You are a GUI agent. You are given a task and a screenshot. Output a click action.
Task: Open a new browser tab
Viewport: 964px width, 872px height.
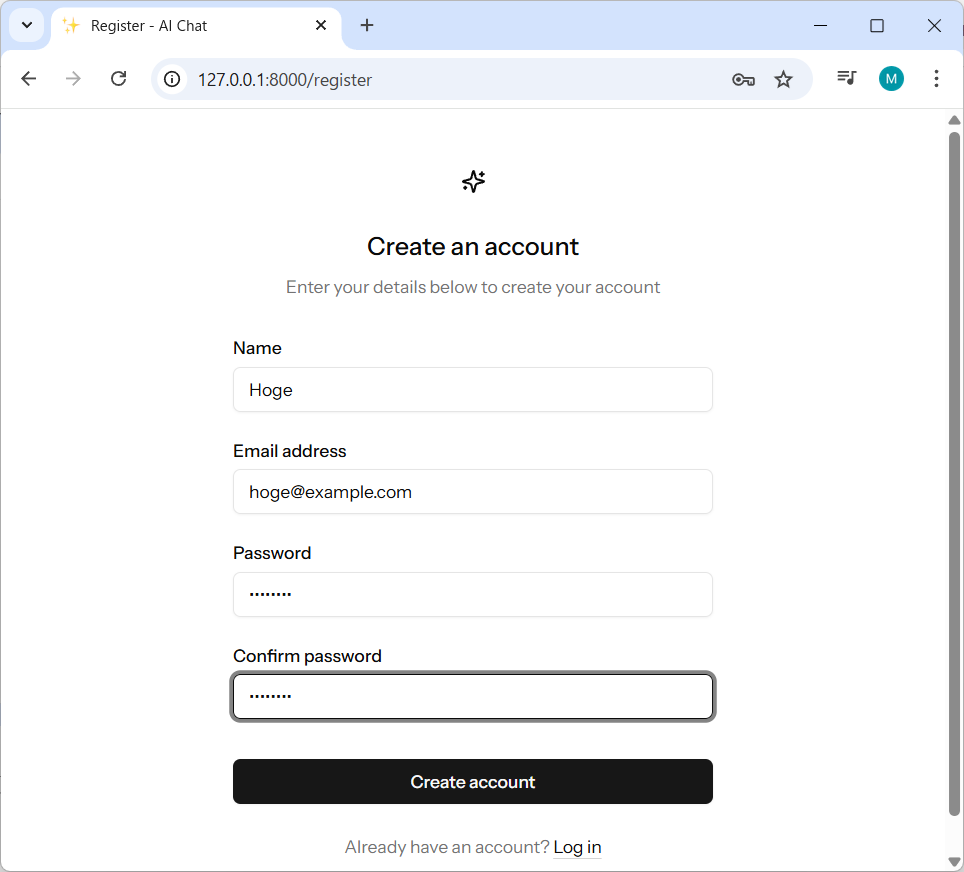click(x=367, y=26)
